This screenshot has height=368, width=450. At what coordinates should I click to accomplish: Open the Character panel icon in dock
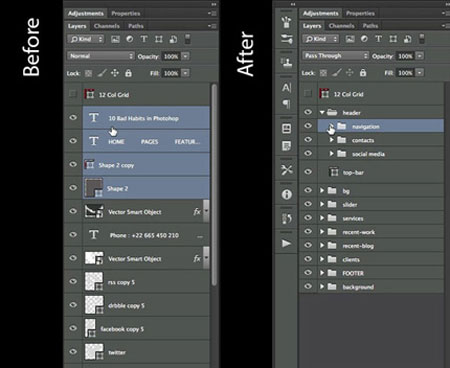tap(286, 88)
